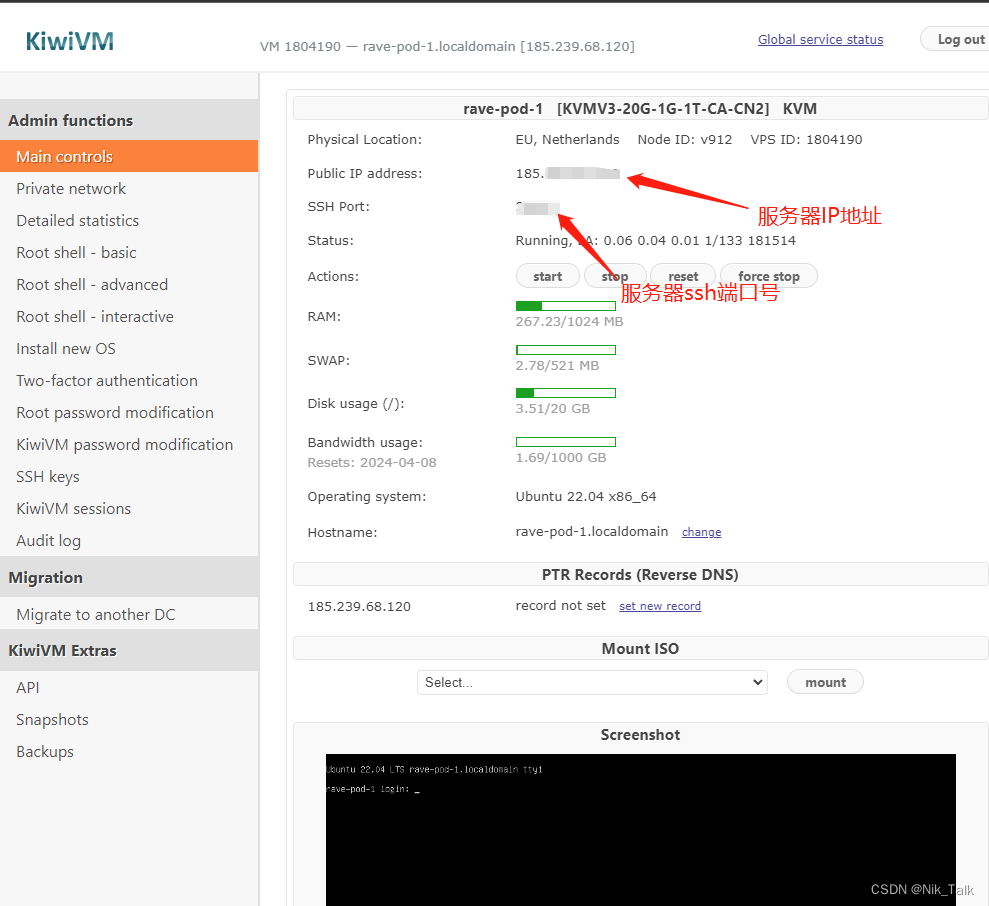The height and width of the screenshot is (906, 989).
Task: Click the Disk usage bar
Action: (x=566, y=393)
